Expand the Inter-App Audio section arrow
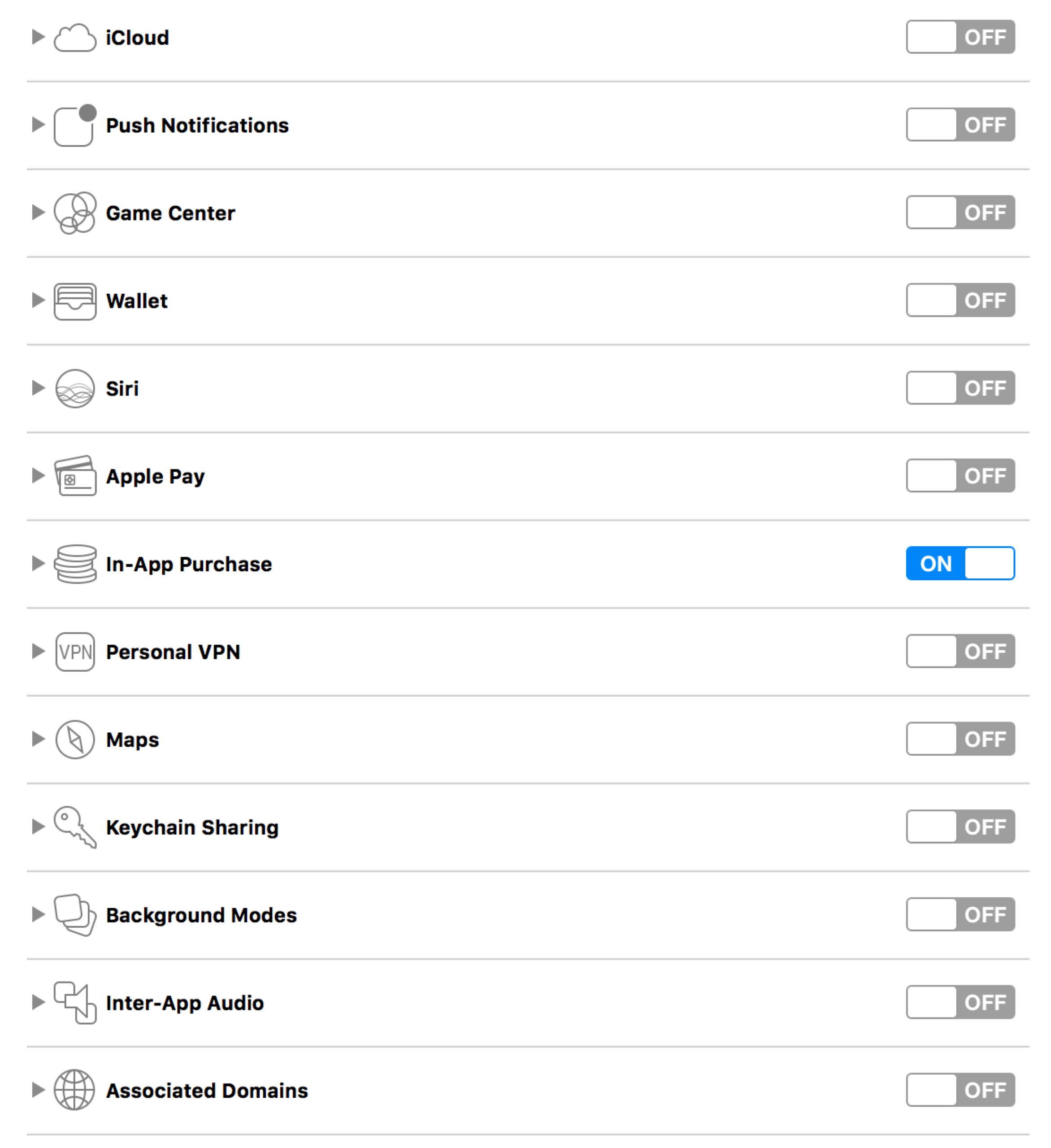Image resolution: width=1051 pixels, height=1148 pixels. click(x=38, y=1002)
